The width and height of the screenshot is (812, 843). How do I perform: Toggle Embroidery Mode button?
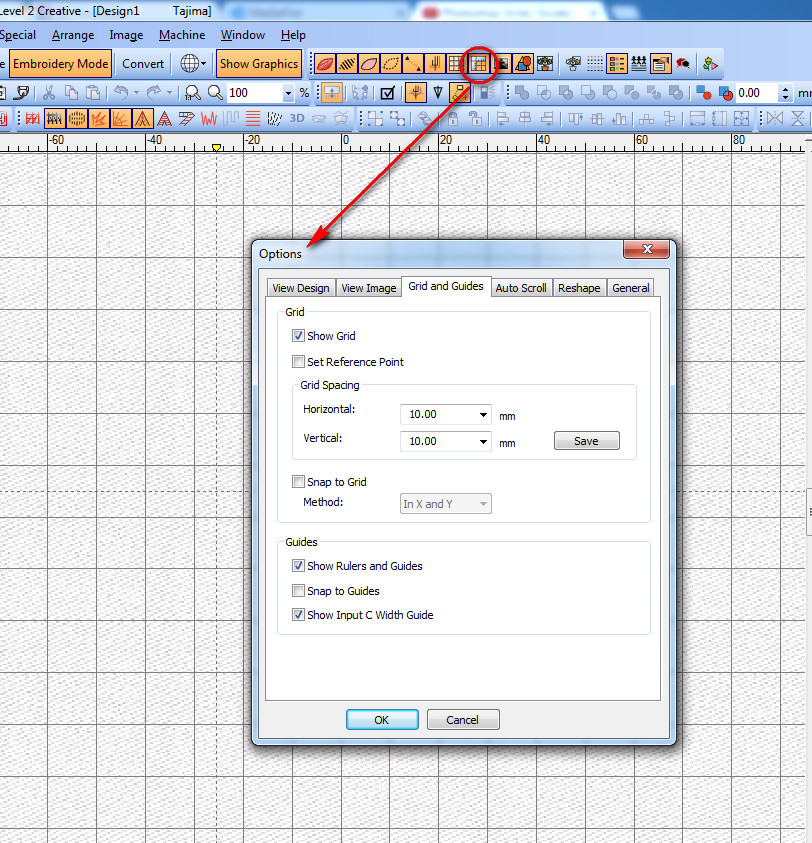(60, 63)
